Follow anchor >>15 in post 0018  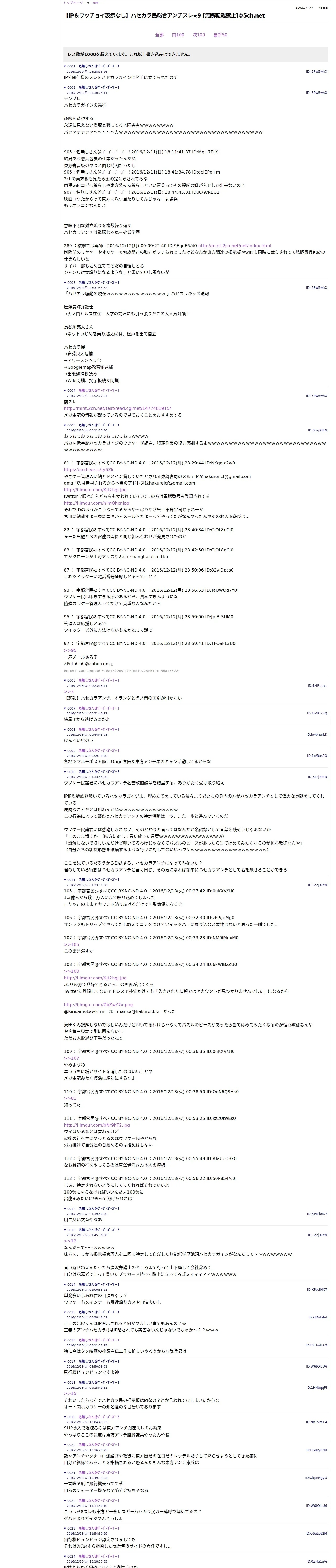70,1393
